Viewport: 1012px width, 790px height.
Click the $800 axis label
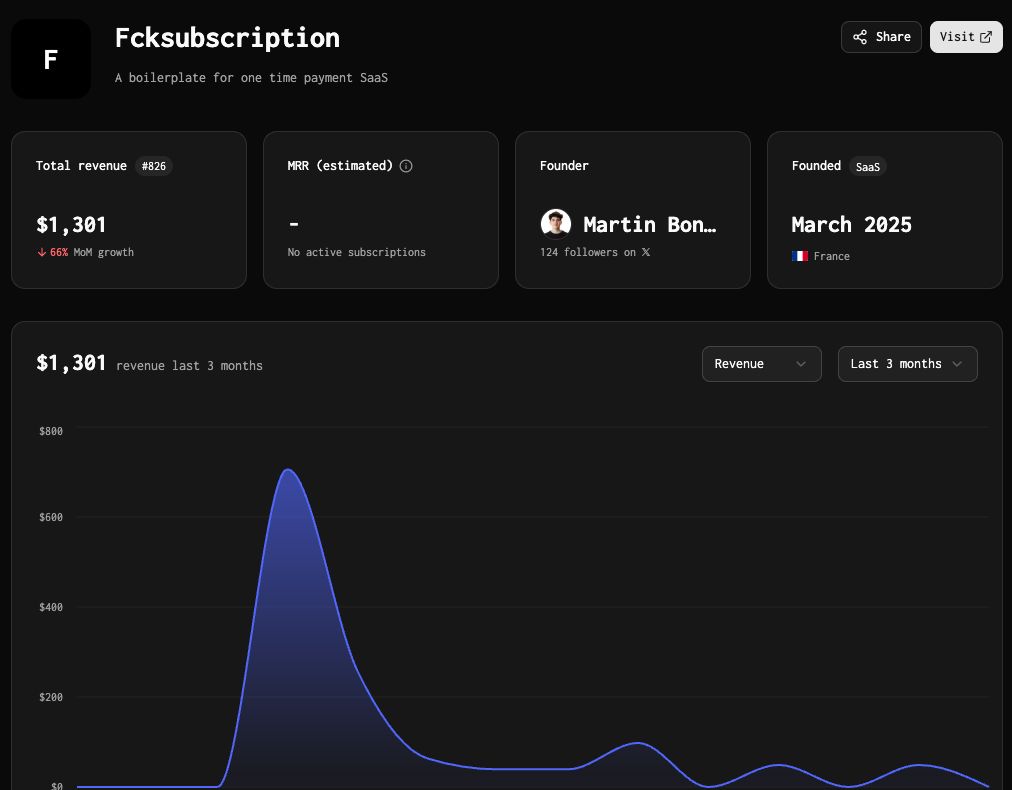point(51,431)
